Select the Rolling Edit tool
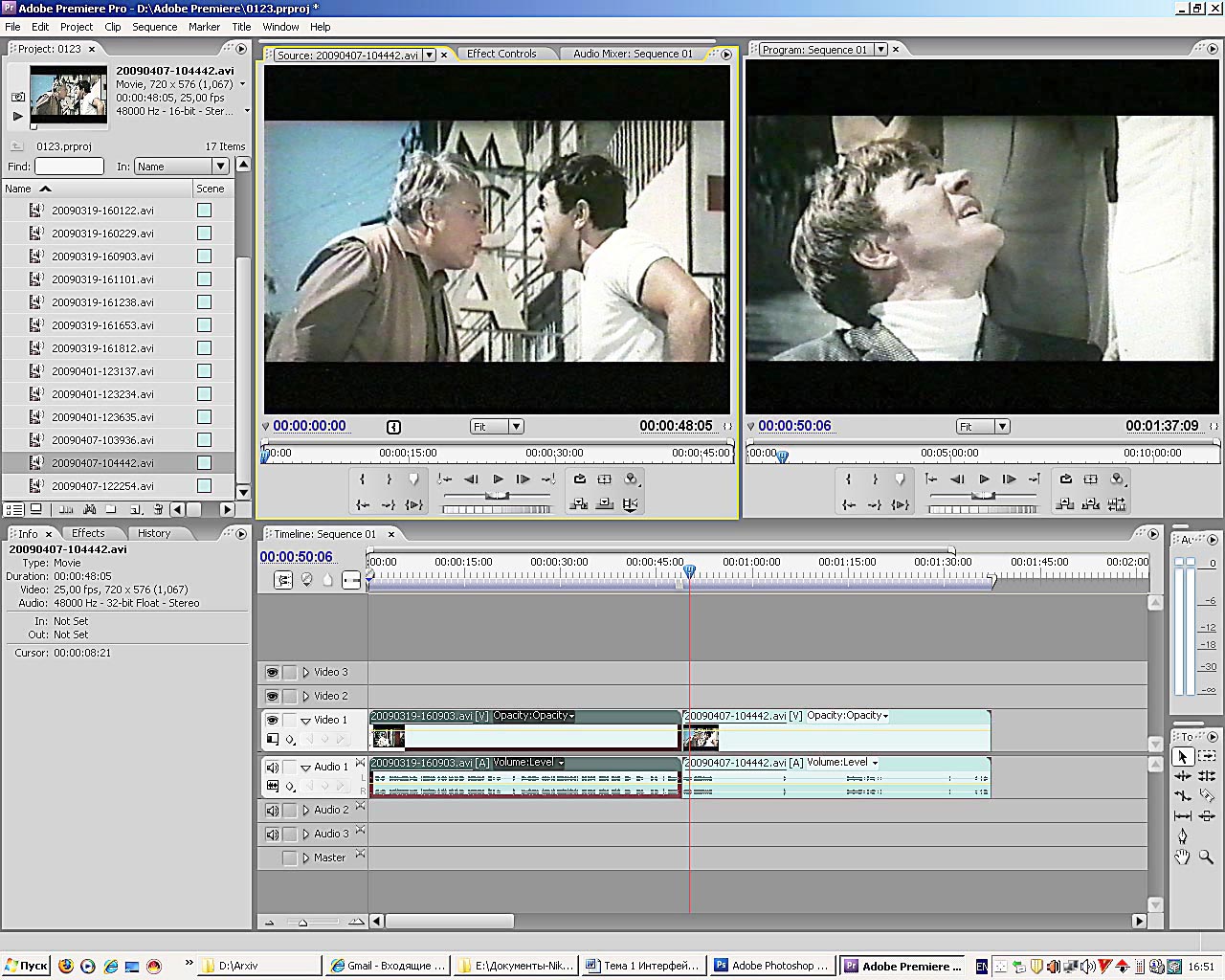This screenshot has width=1225, height=980. (x=1206, y=776)
